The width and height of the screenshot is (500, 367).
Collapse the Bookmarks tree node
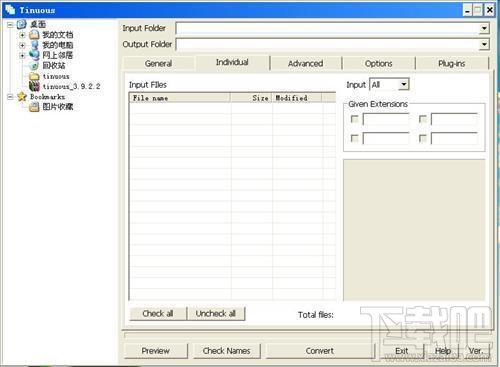coord(10,97)
